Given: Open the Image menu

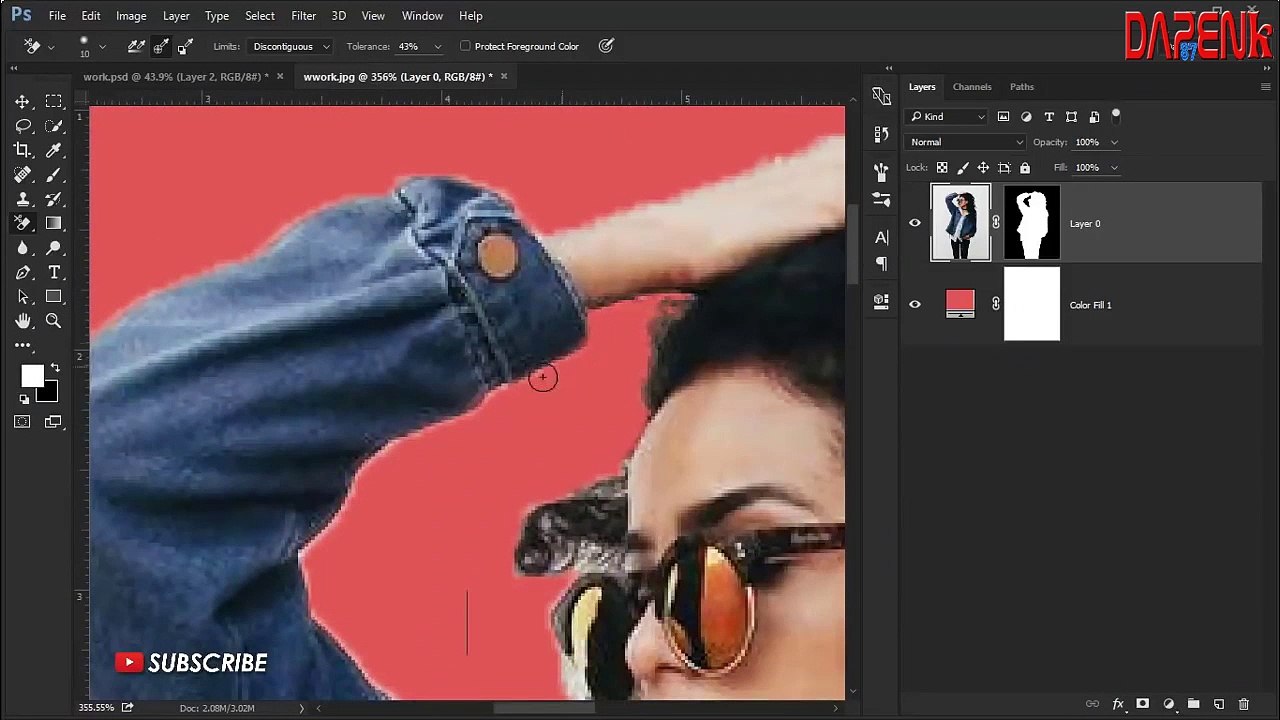Looking at the screenshot, I should click(x=131, y=16).
